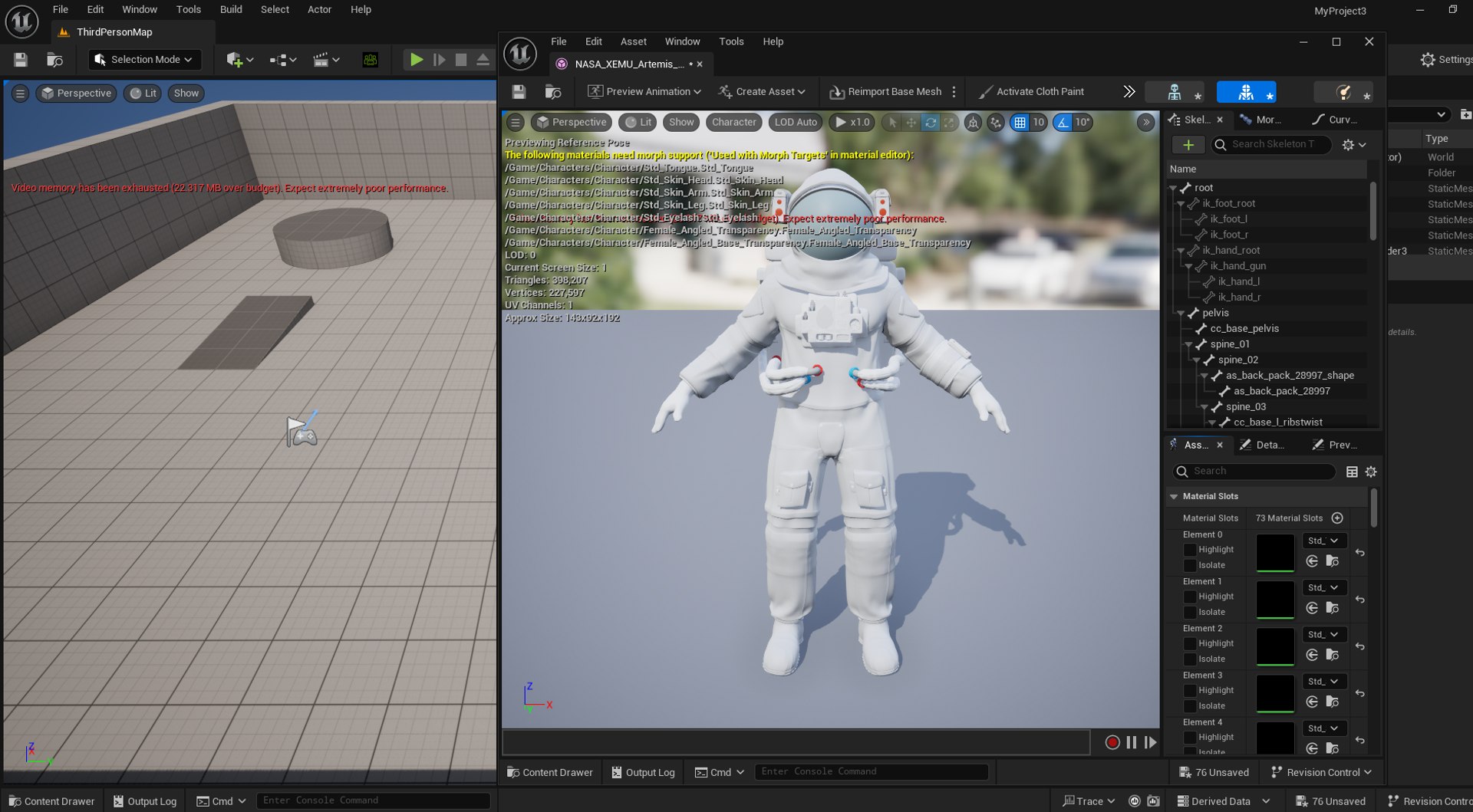Viewport: 1473px width, 812px height.
Task: Open Revision Control dropdown in mesh editor
Action: click(x=1321, y=772)
